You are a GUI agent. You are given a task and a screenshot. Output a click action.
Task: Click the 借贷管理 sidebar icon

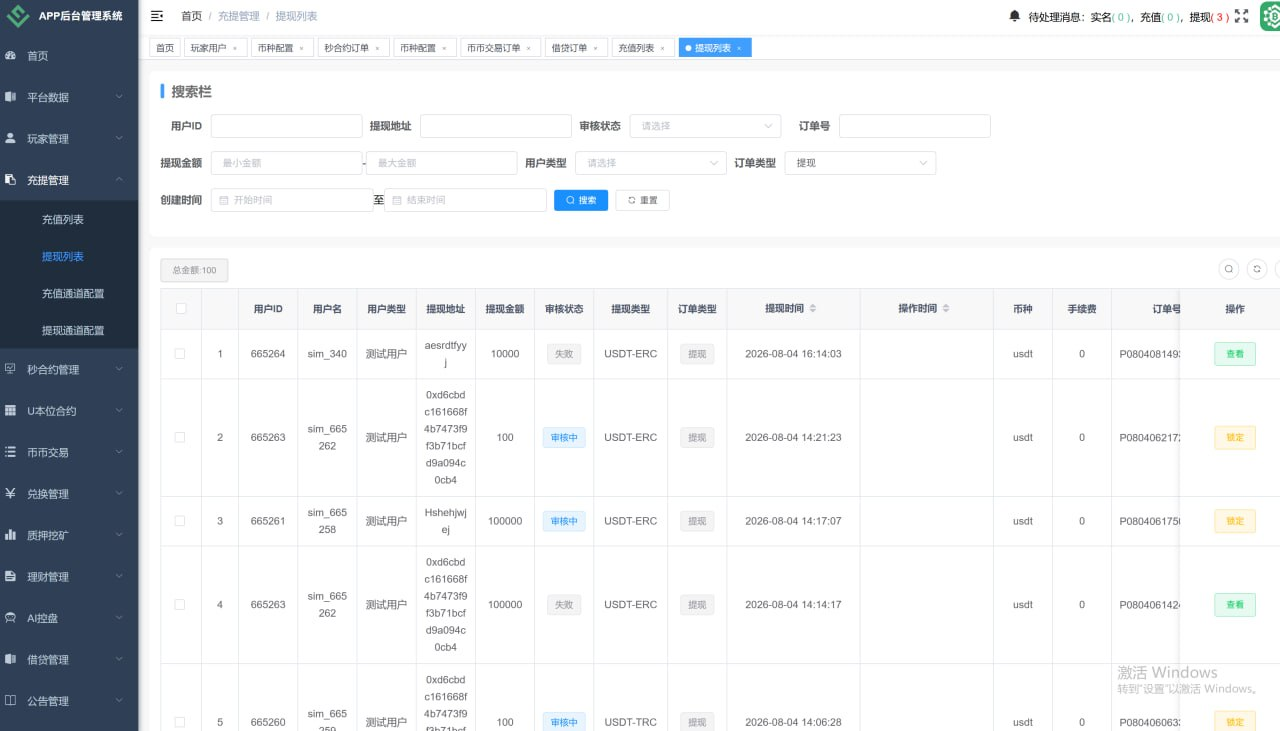click(x=10, y=659)
